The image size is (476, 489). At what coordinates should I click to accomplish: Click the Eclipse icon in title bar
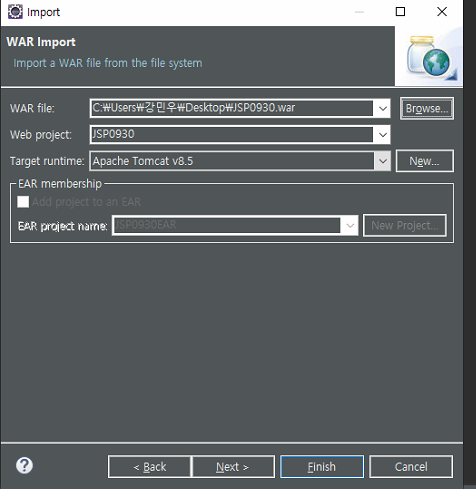coord(15,12)
